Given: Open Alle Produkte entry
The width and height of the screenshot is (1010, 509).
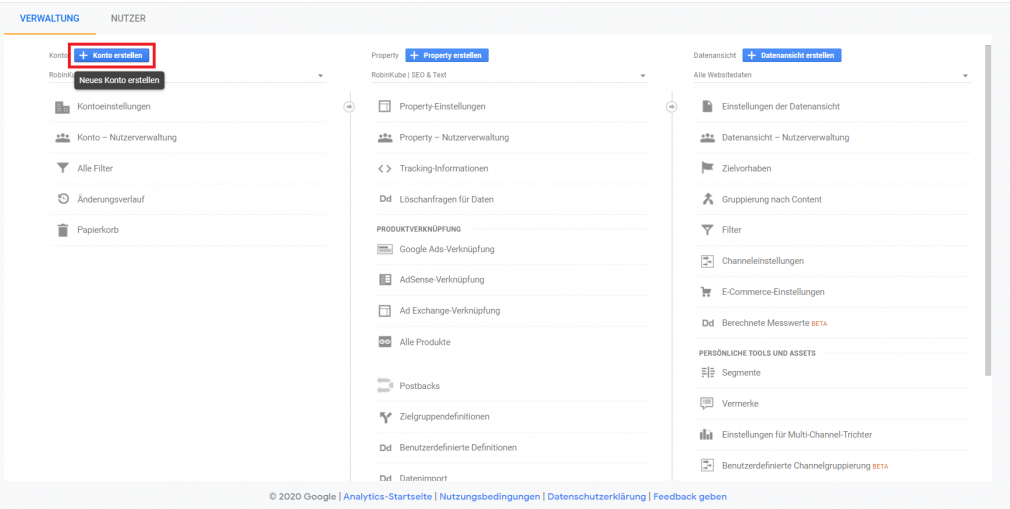Looking at the screenshot, I should (425, 342).
